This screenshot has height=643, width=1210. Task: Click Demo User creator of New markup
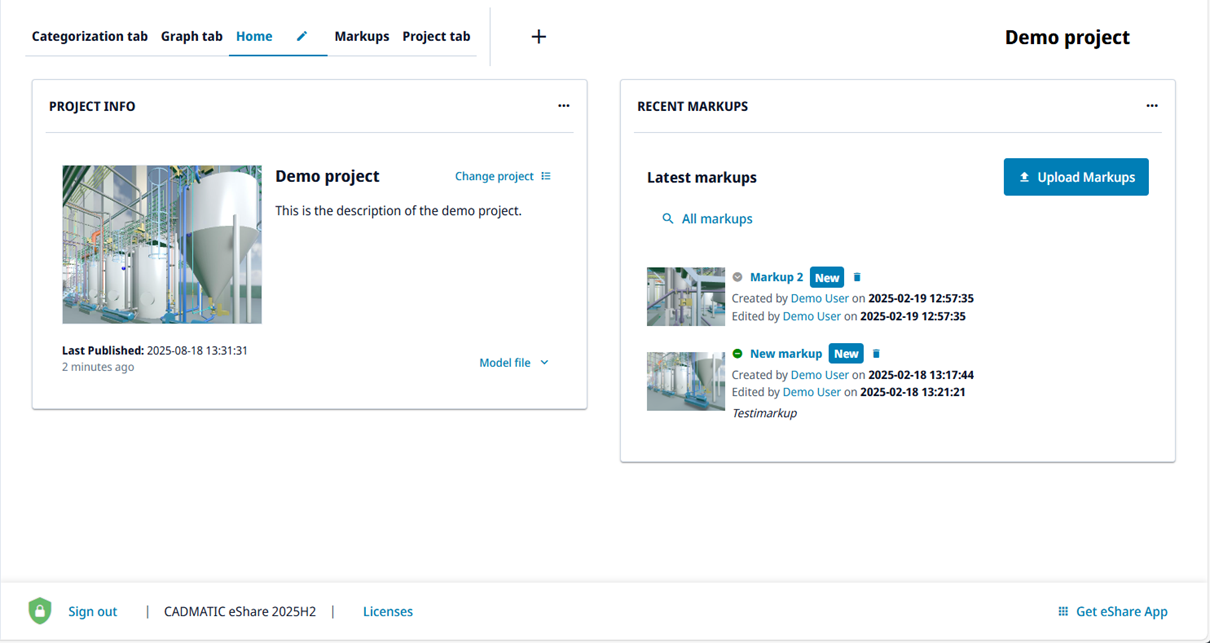820,375
